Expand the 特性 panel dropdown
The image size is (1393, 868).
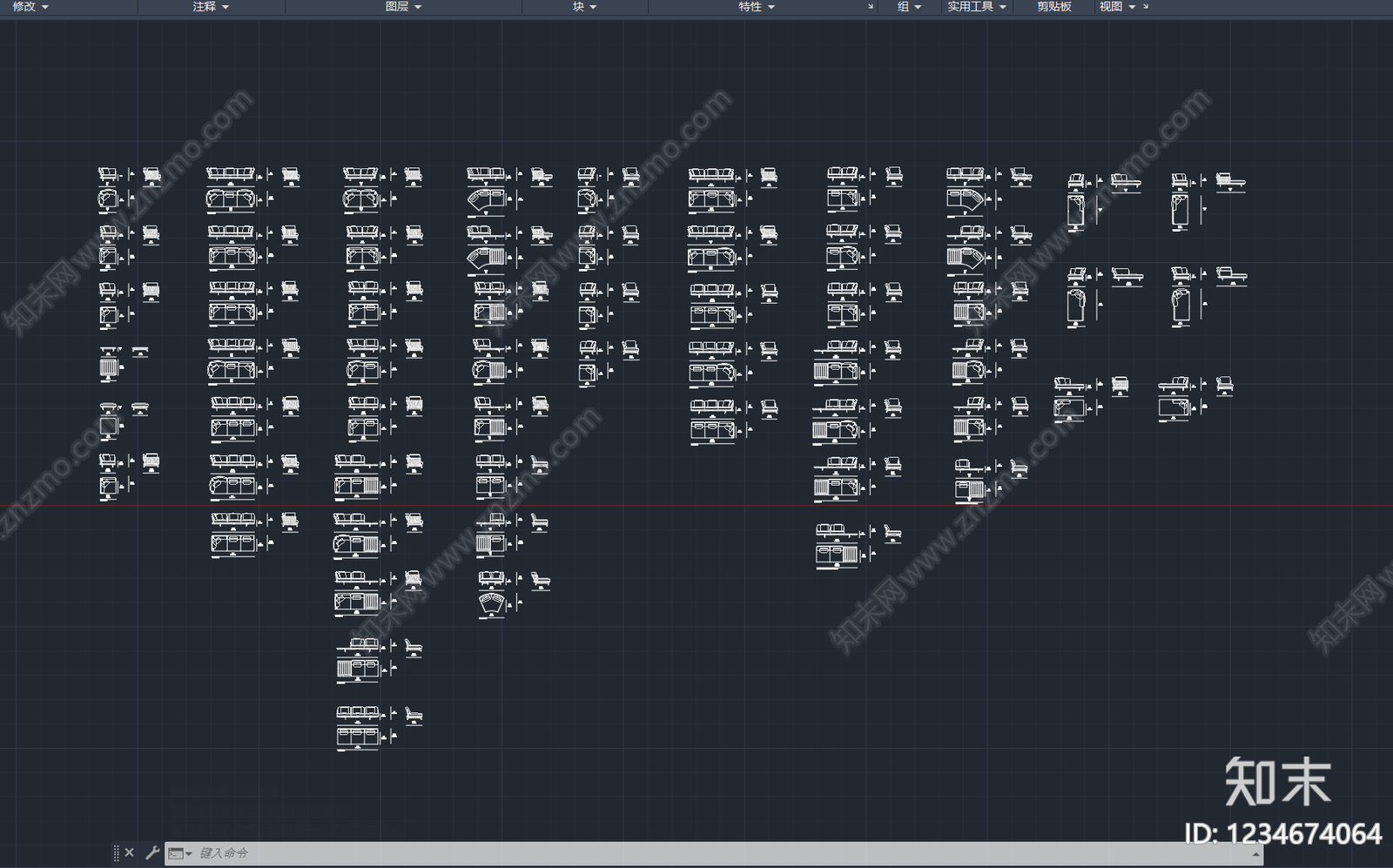click(x=757, y=6)
